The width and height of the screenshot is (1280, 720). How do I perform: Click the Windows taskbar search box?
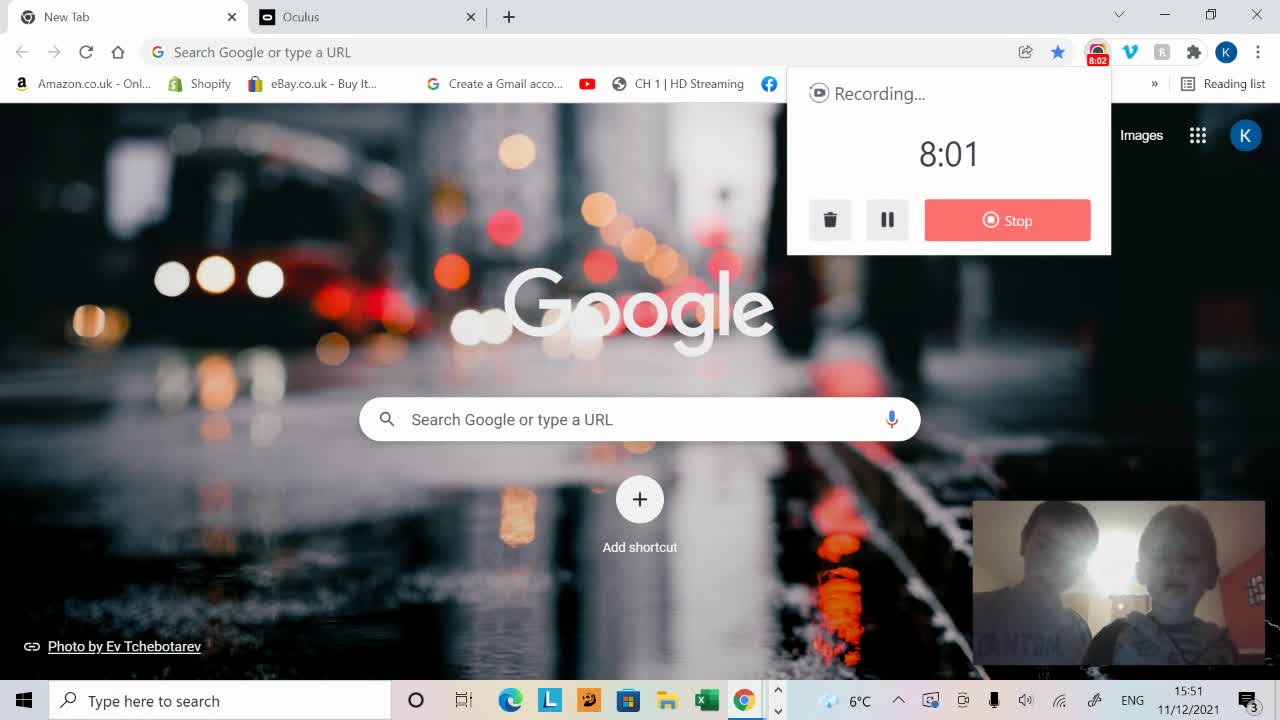[219, 701]
